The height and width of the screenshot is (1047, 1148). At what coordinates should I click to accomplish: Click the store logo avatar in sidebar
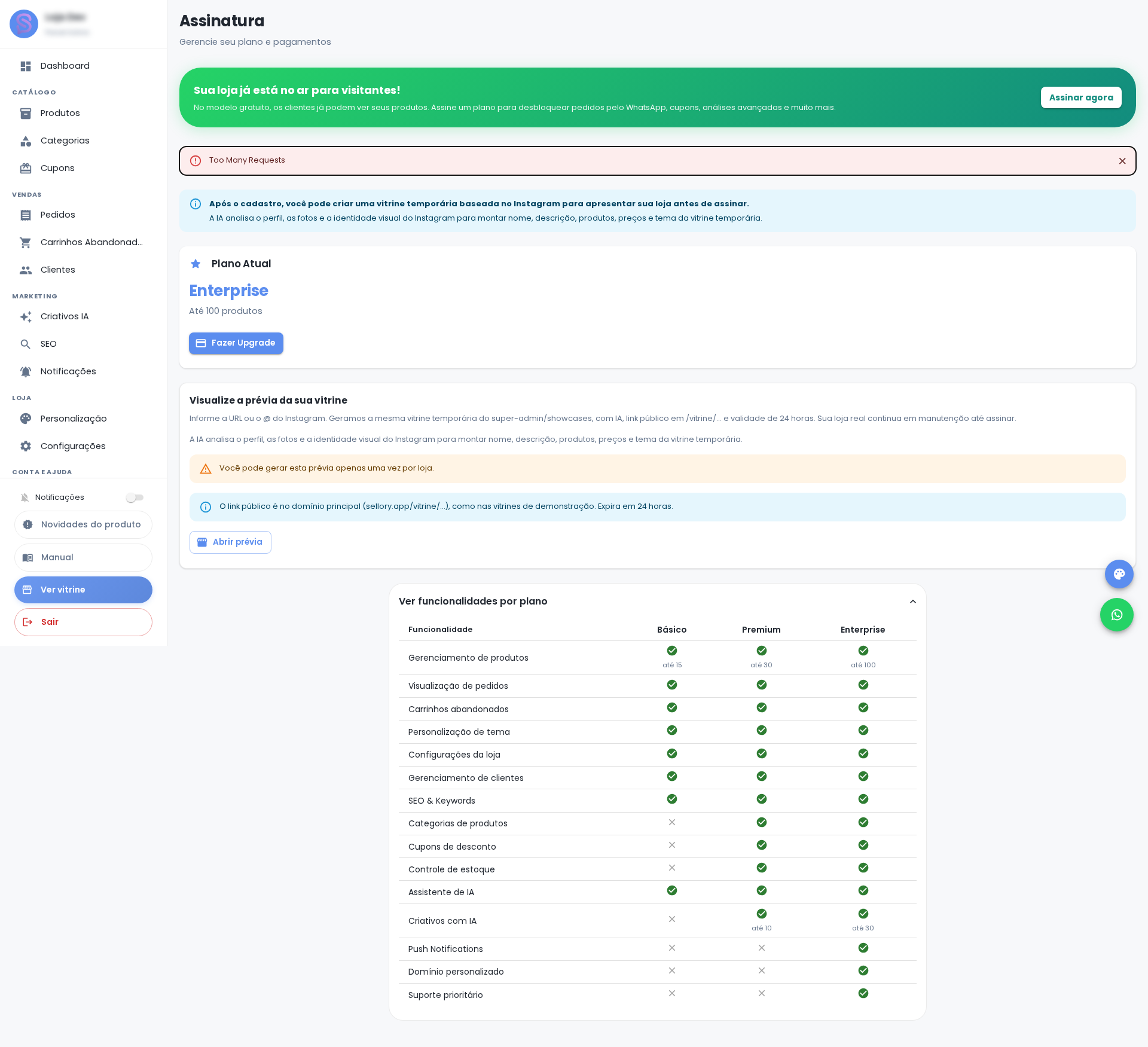pos(24,24)
